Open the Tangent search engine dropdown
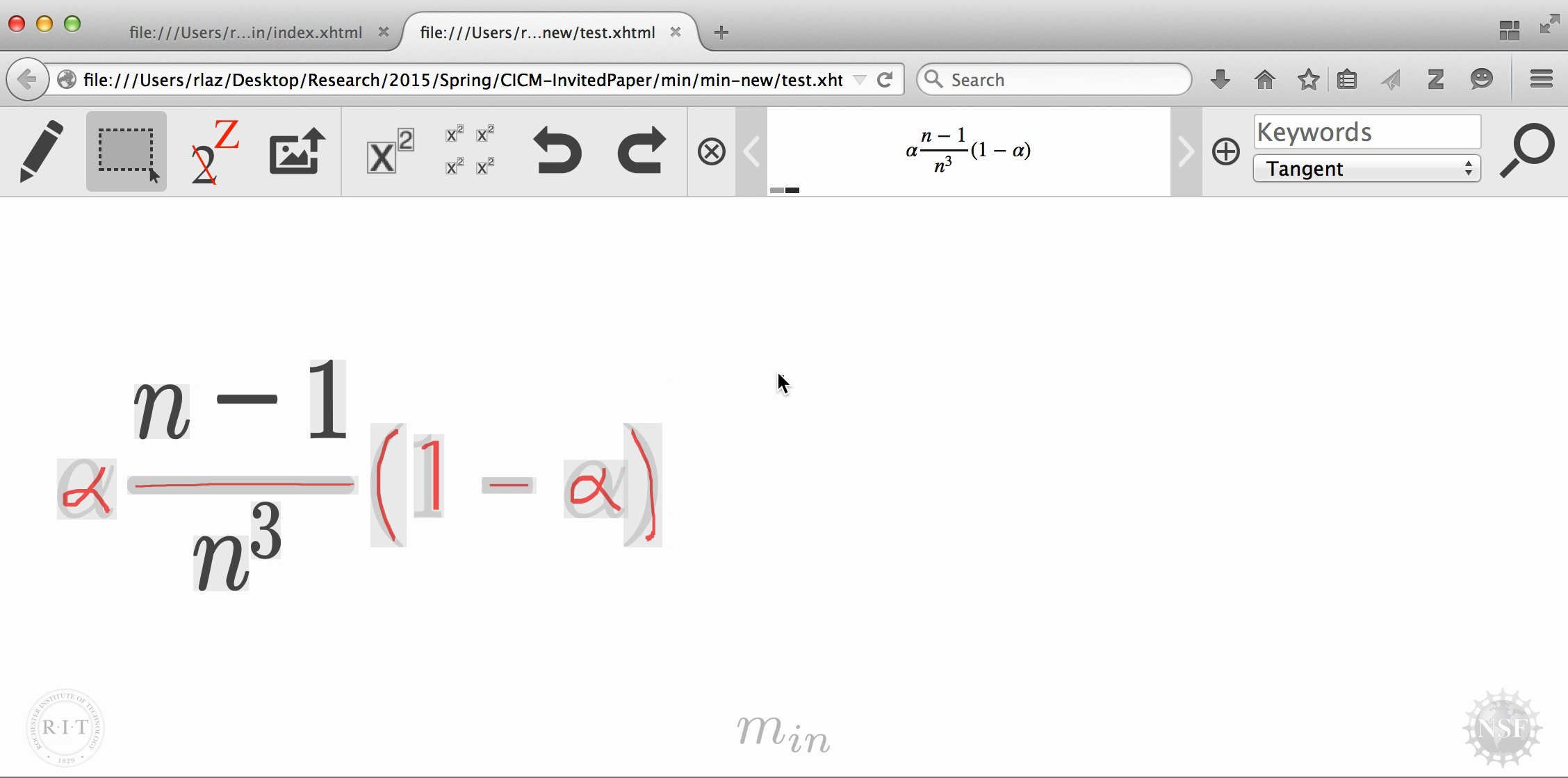The width and height of the screenshot is (1568, 778). pos(1366,169)
